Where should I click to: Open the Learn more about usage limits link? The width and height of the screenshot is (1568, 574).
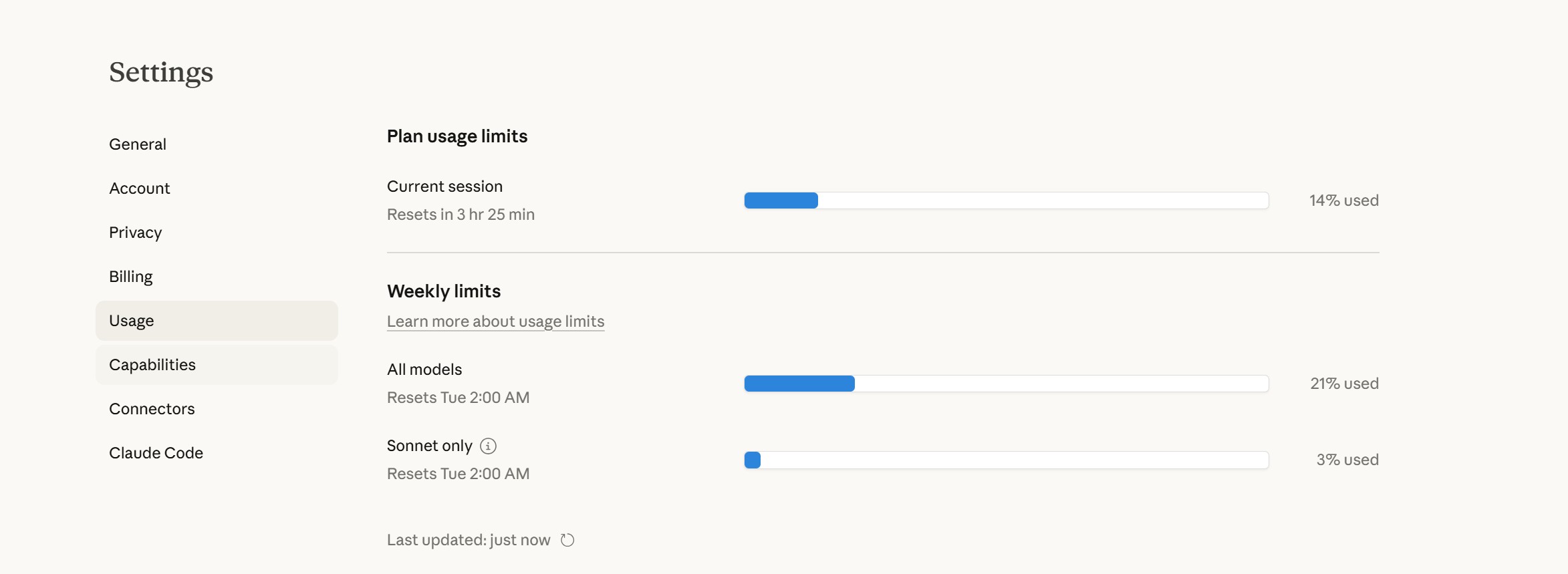(x=495, y=321)
